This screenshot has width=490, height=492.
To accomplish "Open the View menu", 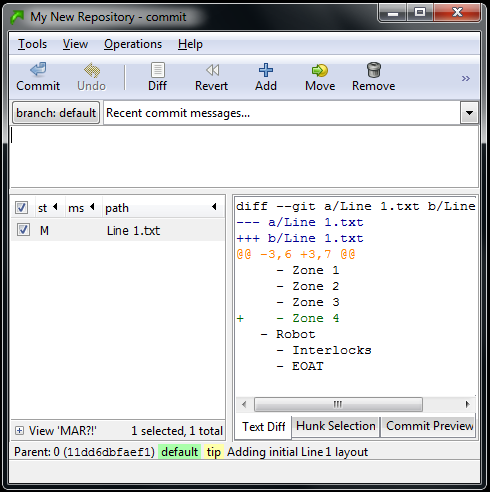I will [x=75, y=44].
